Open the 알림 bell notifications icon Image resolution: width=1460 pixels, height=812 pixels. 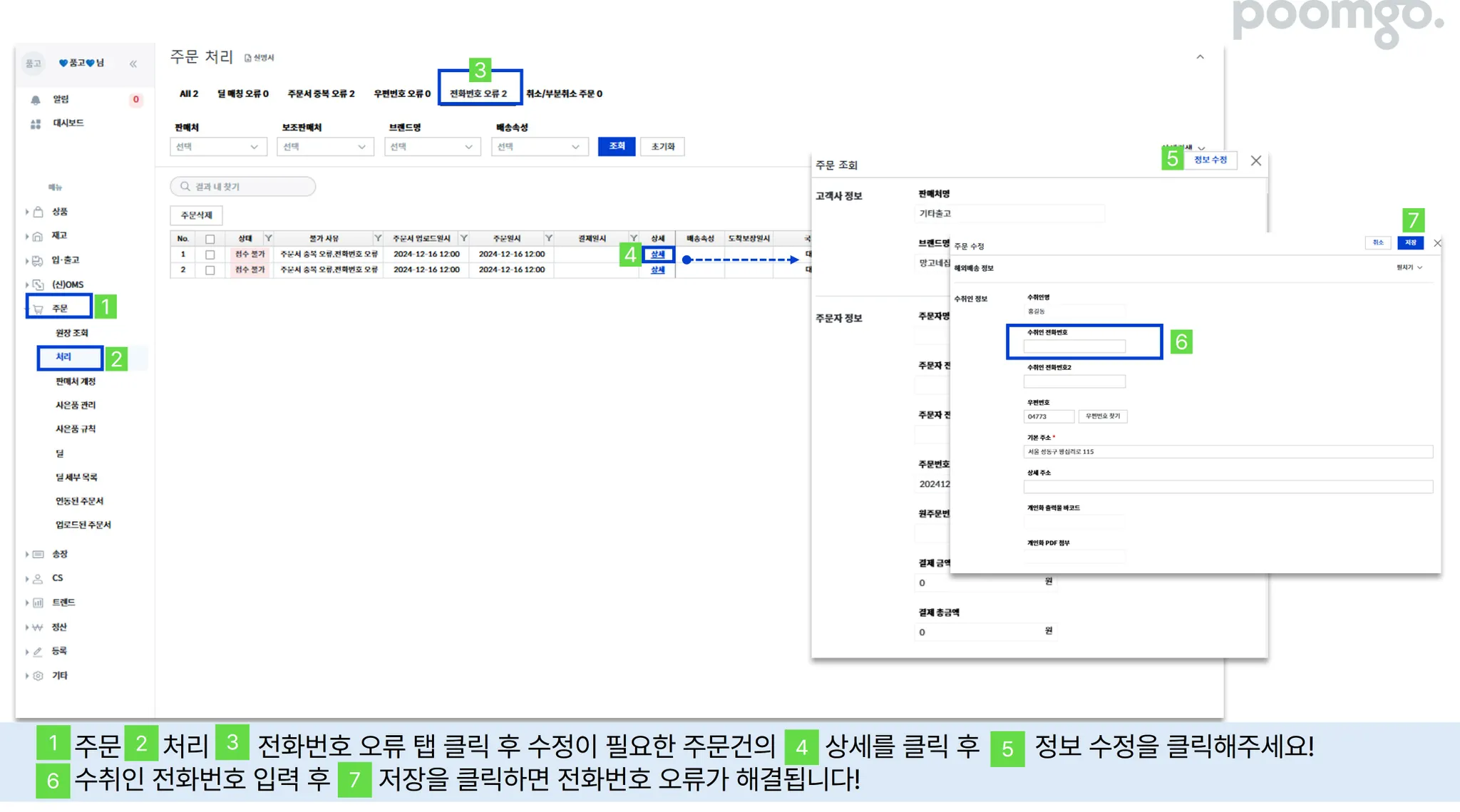click(36, 100)
